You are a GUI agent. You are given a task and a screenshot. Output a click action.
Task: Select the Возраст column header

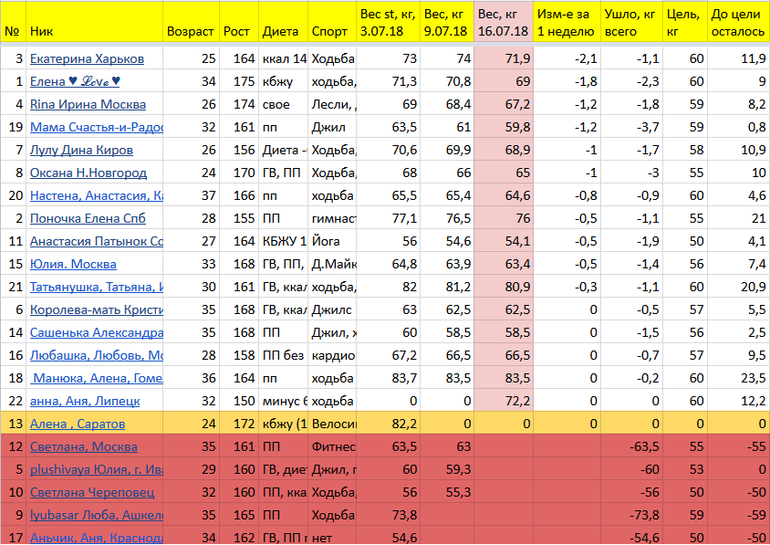point(190,31)
